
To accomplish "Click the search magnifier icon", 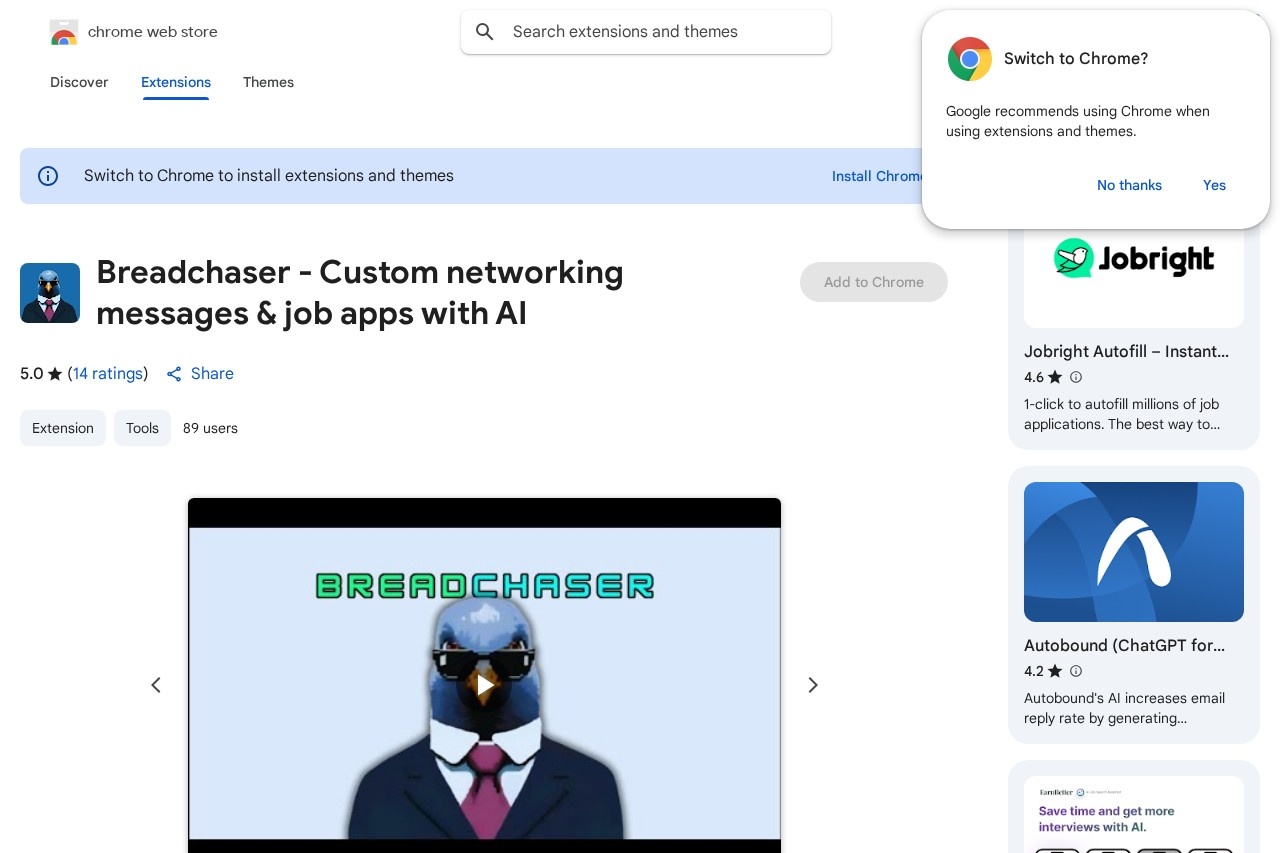I will (x=485, y=32).
